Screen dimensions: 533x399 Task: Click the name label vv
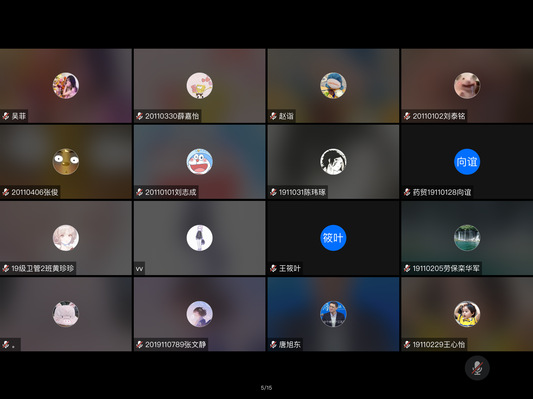click(x=139, y=269)
